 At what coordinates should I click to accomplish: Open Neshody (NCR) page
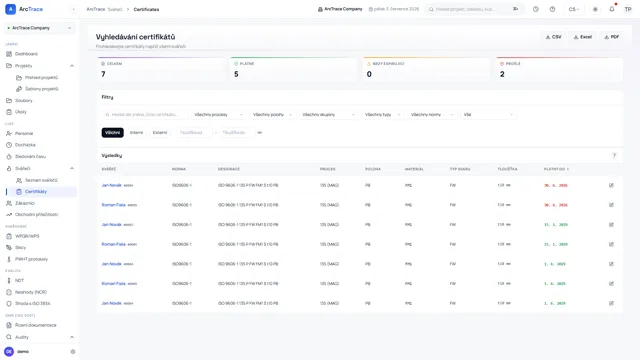pyautogui.click(x=31, y=292)
